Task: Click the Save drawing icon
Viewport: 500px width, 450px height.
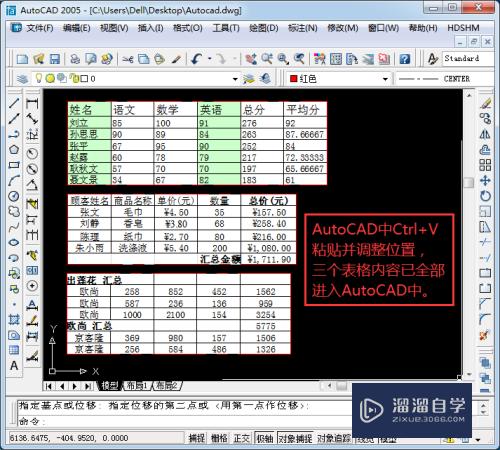Action: (x=55, y=59)
